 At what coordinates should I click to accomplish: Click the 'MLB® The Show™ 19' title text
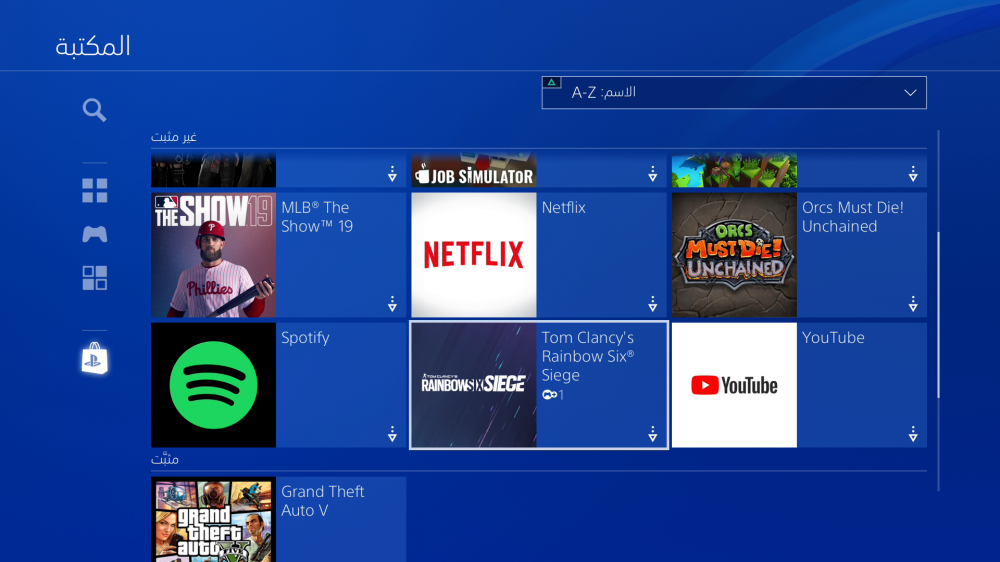click(x=316, y=217)
